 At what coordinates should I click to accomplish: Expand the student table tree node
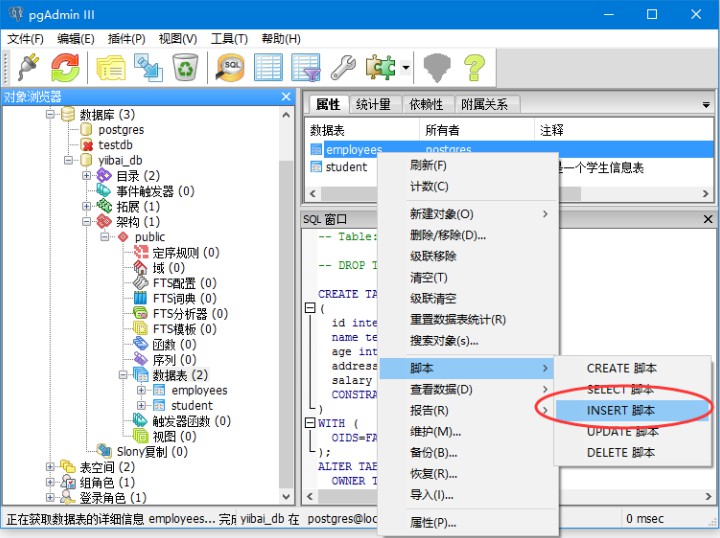point(141,406)
